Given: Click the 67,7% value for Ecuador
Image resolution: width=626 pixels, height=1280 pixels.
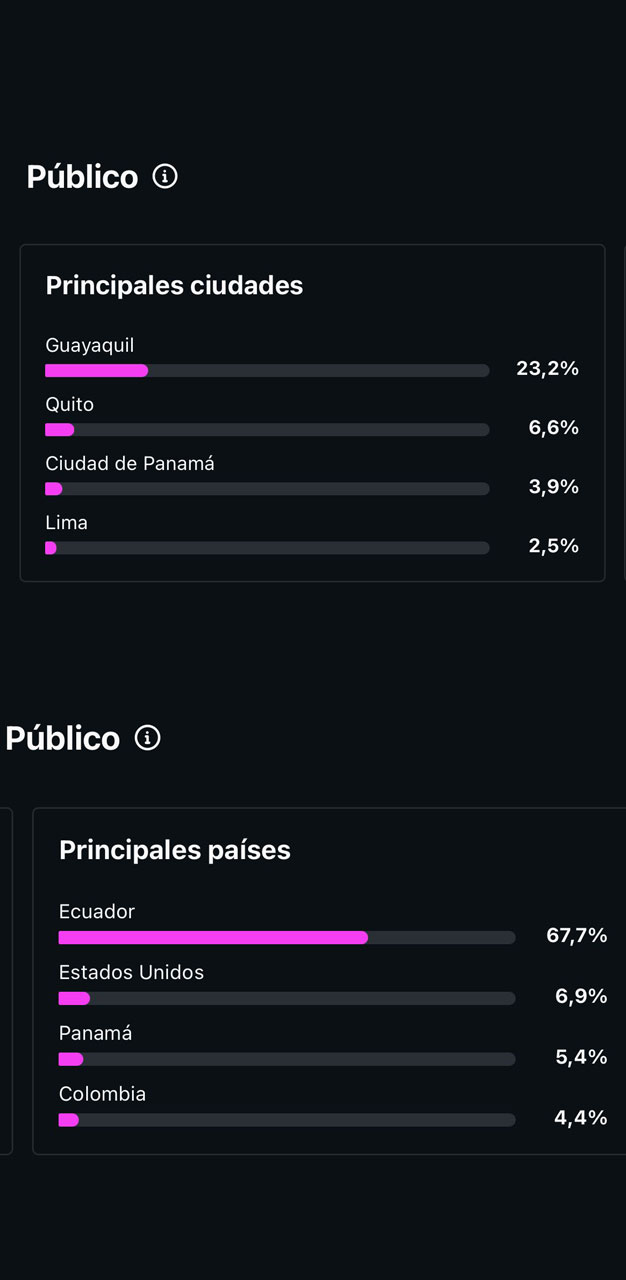Looking at the screenshot, I should (x=576, y=936).
